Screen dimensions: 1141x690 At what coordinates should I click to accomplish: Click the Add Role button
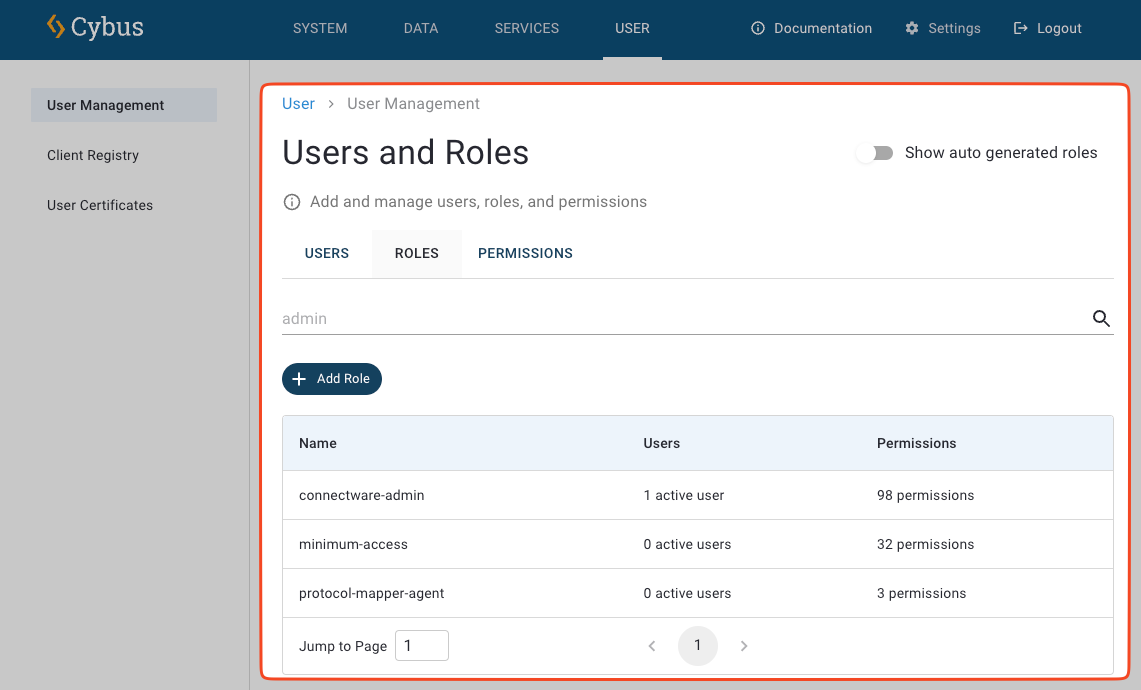pyautogui.click(x=331, y=379)
